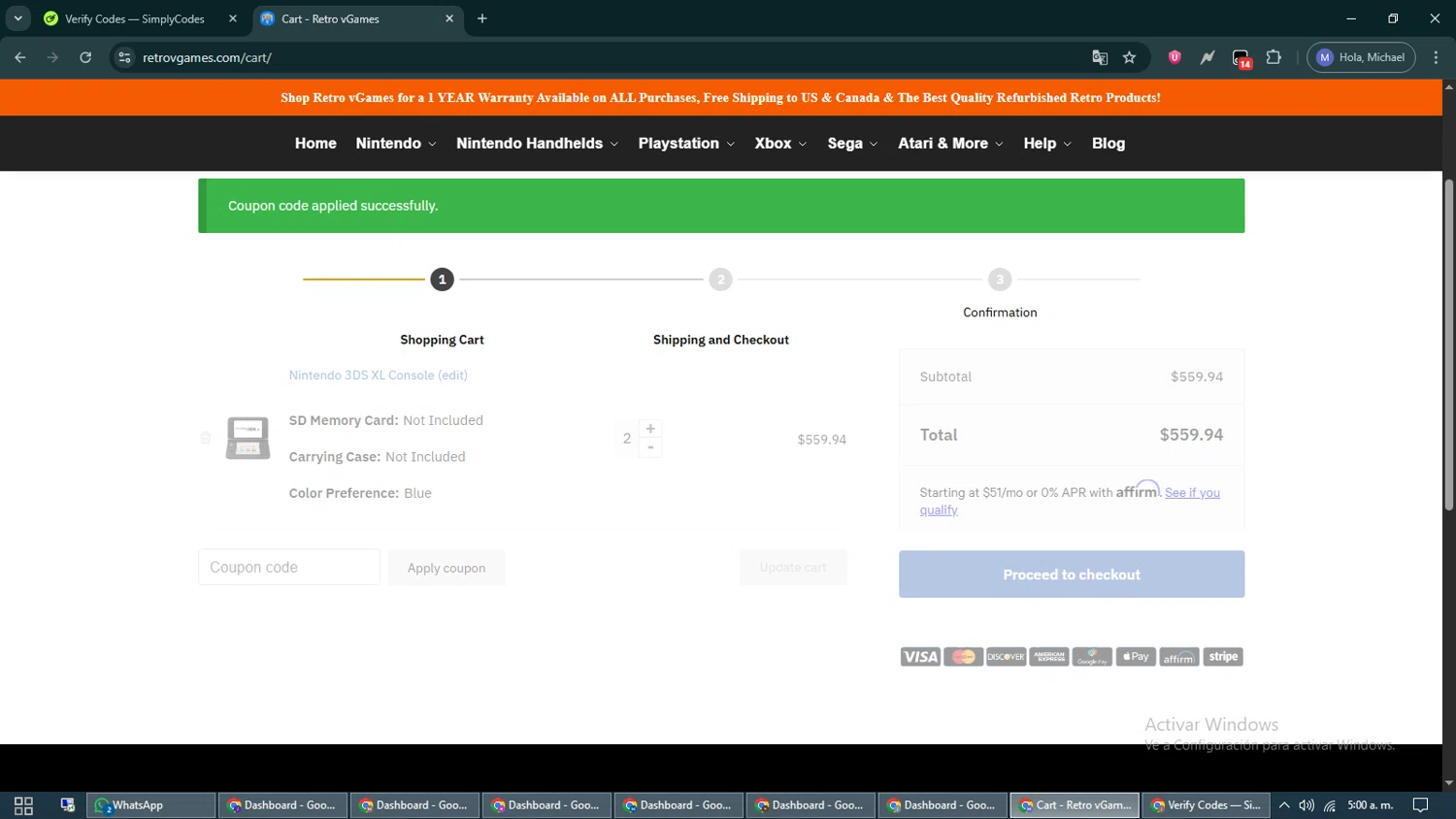This screenshot has width=1456, height=819.
Task: Click the Update cart button
Action: (793, 567)
